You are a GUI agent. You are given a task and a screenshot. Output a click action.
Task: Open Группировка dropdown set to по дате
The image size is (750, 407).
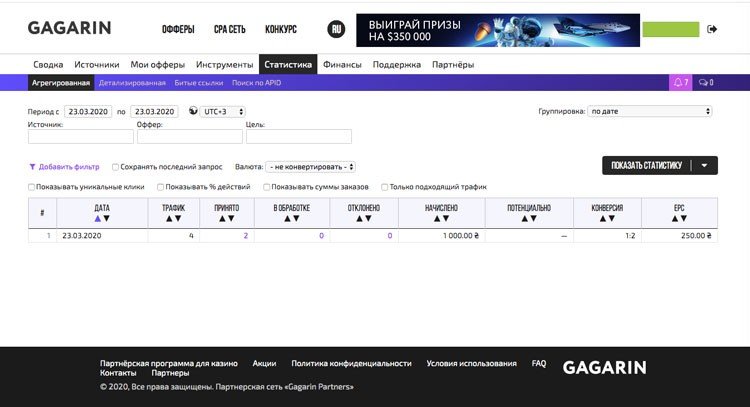(x=650, y=111)
